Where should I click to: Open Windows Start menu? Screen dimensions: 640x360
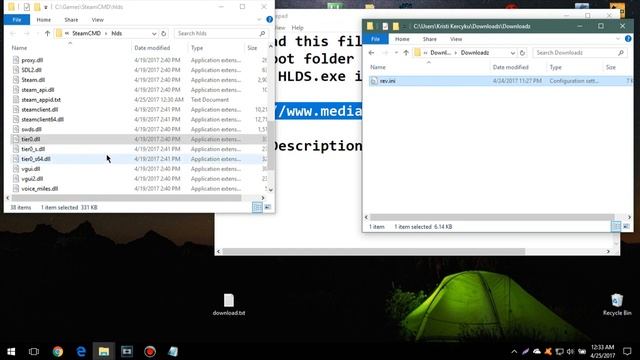[11, 351]
